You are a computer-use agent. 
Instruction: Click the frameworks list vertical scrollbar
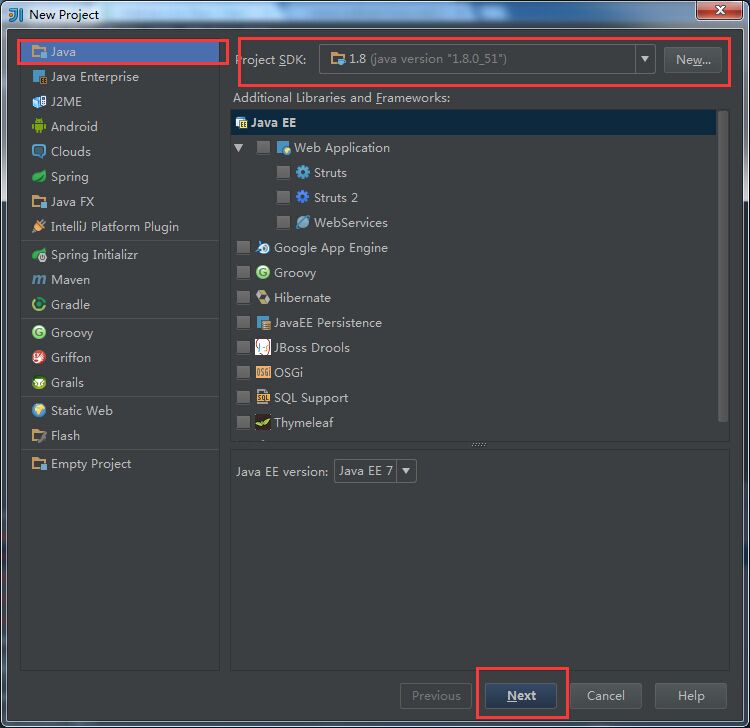click(x=723, y=266)
